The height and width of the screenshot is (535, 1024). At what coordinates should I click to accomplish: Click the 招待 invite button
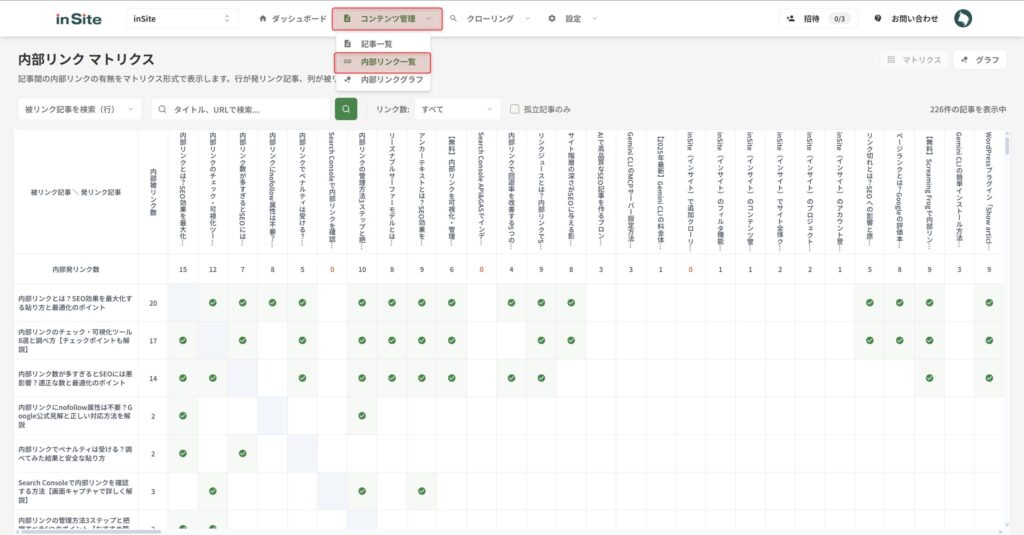tap(817, 19)
